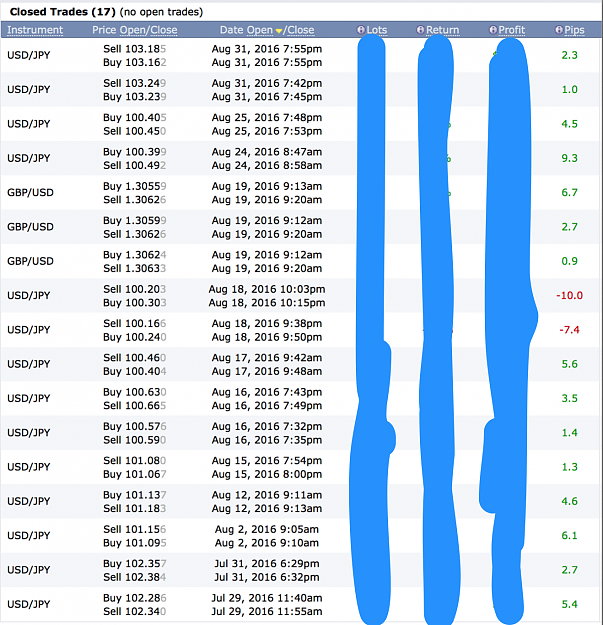Sort by the Pips column header

pyautogui.click(x=574, y=30)
